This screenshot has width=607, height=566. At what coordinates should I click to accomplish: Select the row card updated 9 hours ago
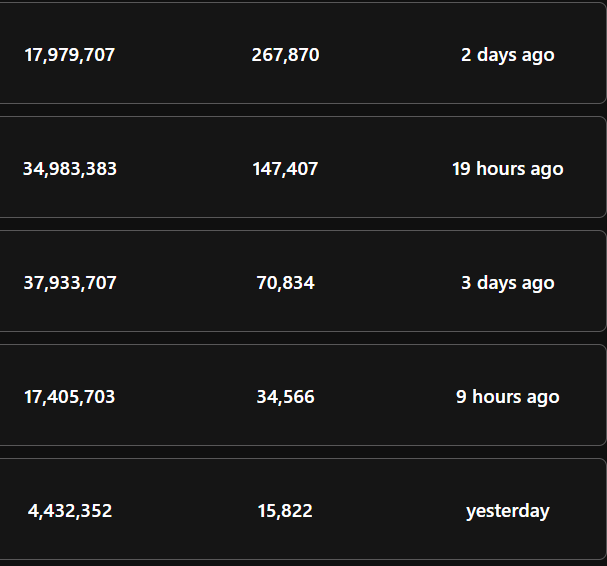[303, 395]
